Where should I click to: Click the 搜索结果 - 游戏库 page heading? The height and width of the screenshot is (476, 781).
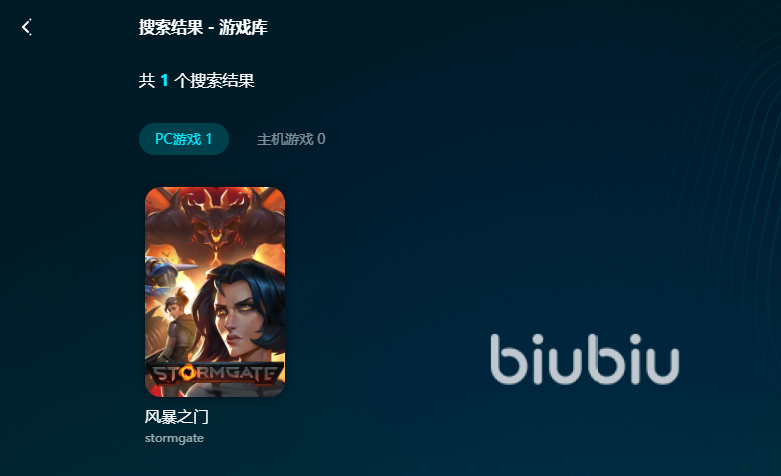[203, 27]
